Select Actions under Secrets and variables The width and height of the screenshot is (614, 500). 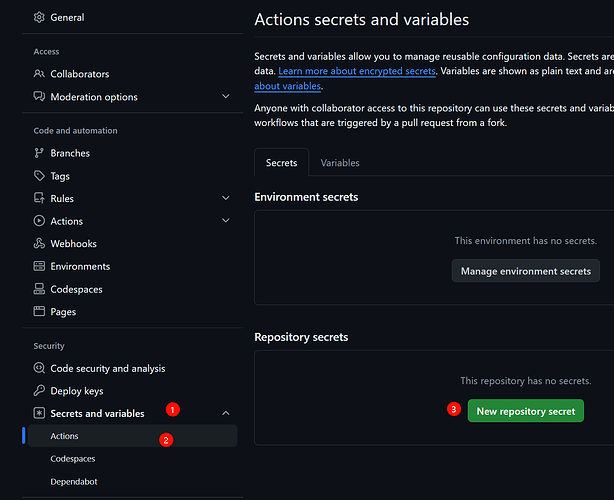point(132,436)
